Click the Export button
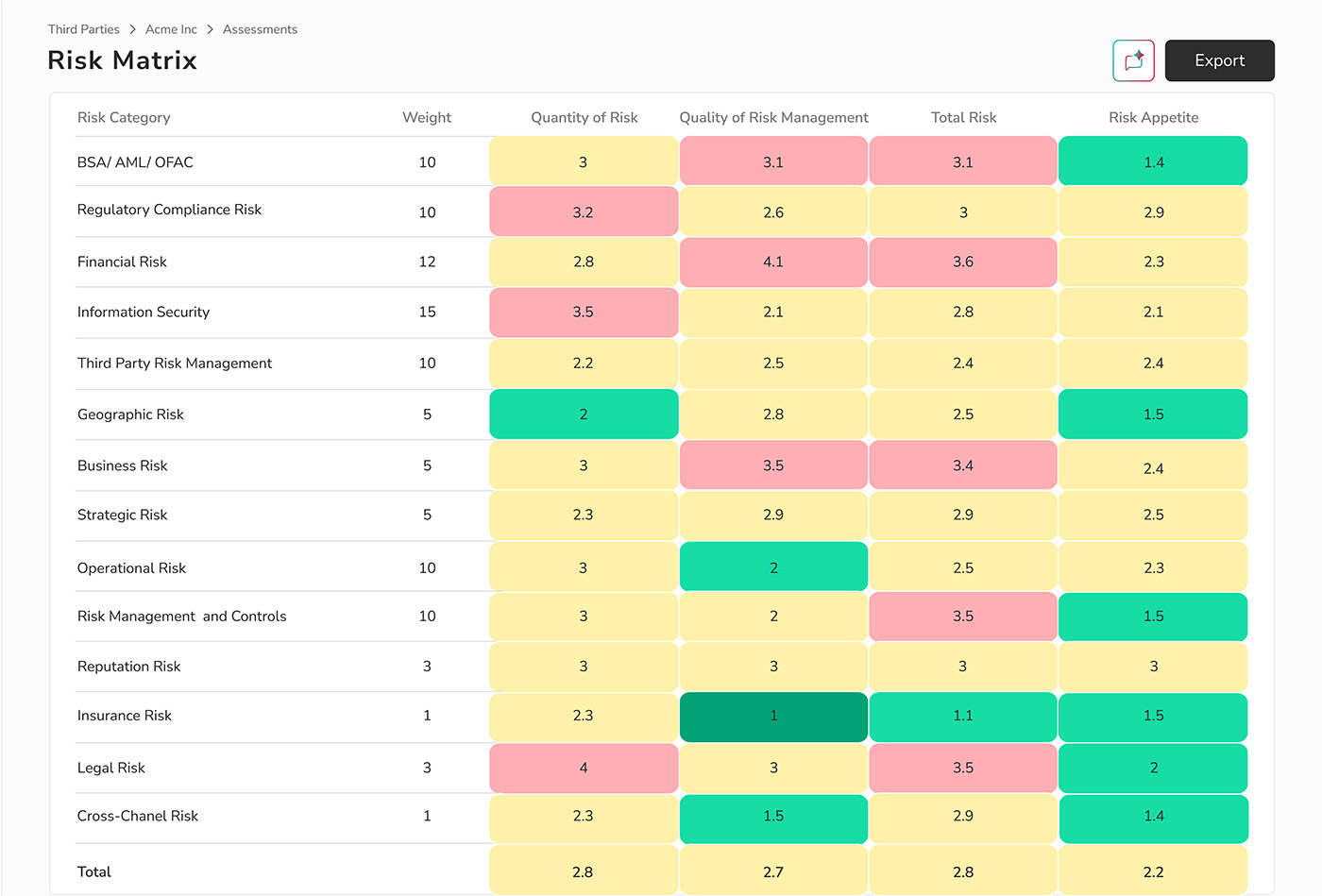Screen dimensions: 1322x896 click(1219, 59)
